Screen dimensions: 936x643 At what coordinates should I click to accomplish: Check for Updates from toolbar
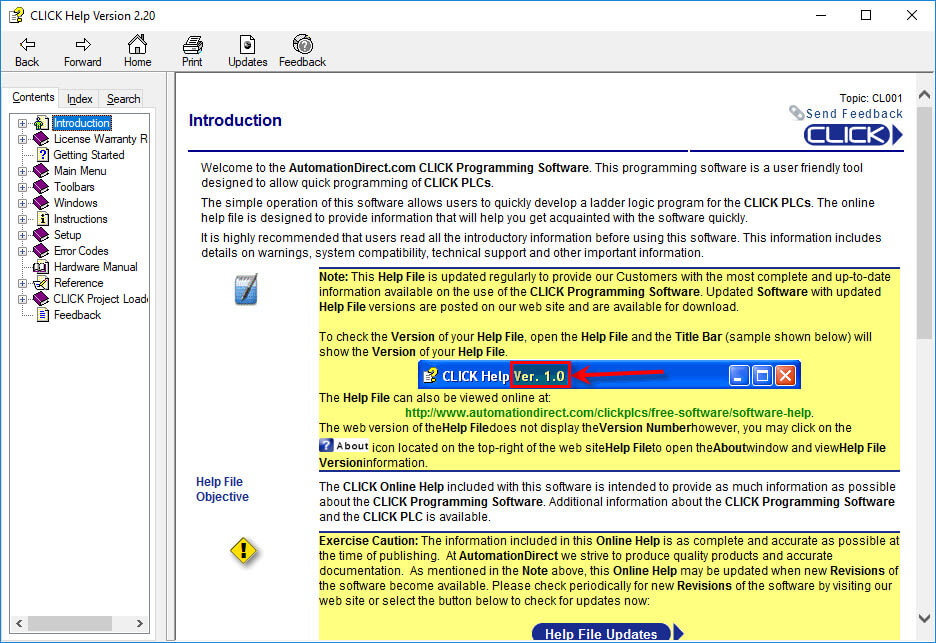(x=247, y=51)
